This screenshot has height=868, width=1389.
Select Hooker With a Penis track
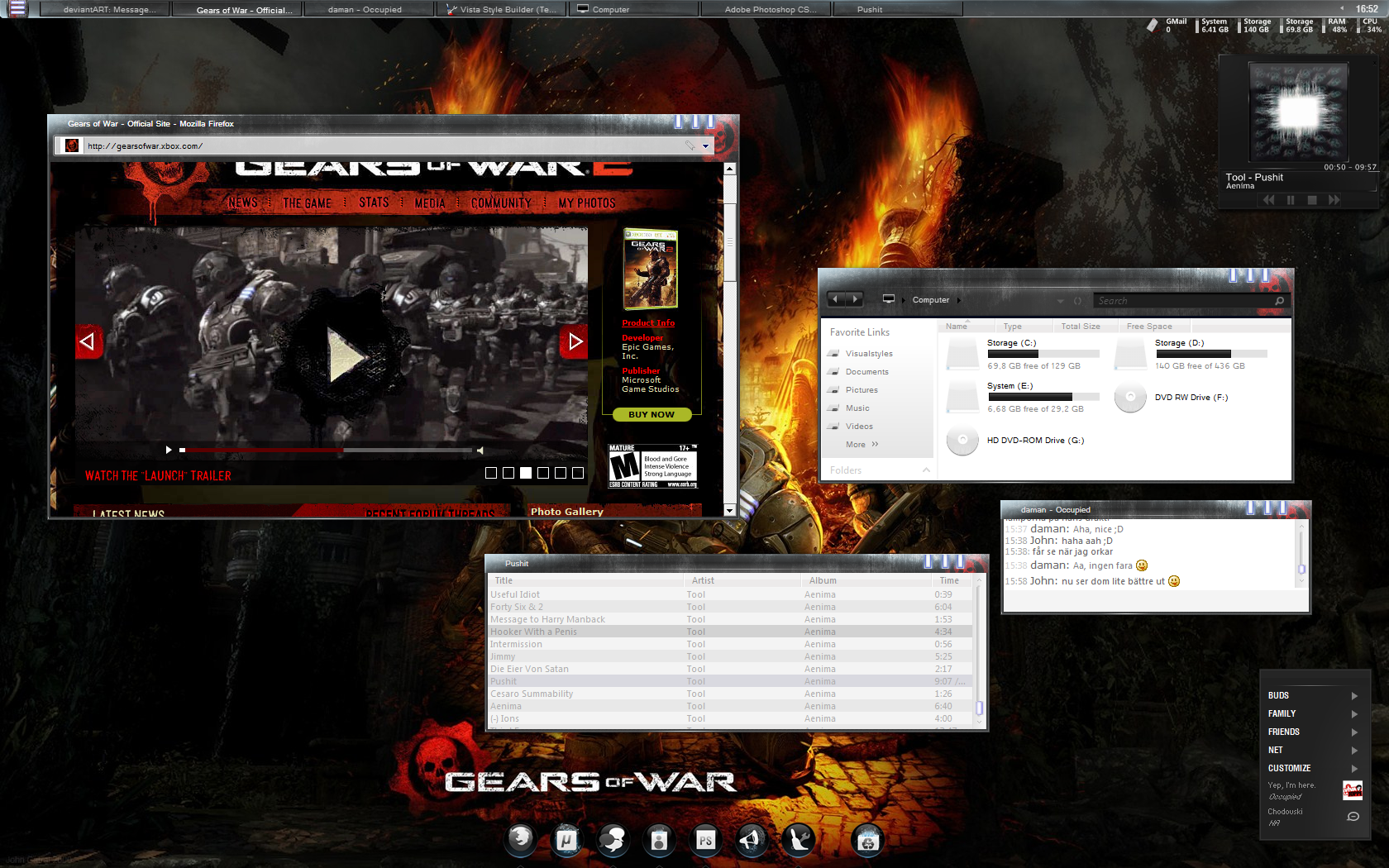click(731, 632)
